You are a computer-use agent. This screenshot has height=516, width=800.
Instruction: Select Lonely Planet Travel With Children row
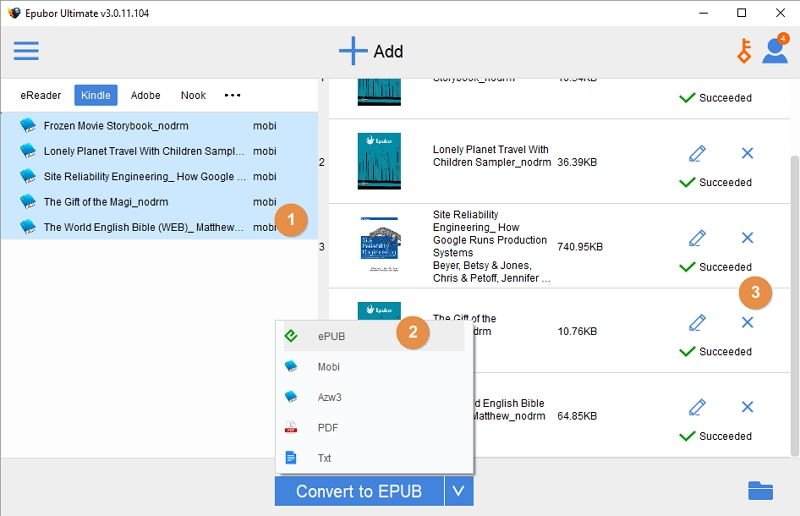159,151
